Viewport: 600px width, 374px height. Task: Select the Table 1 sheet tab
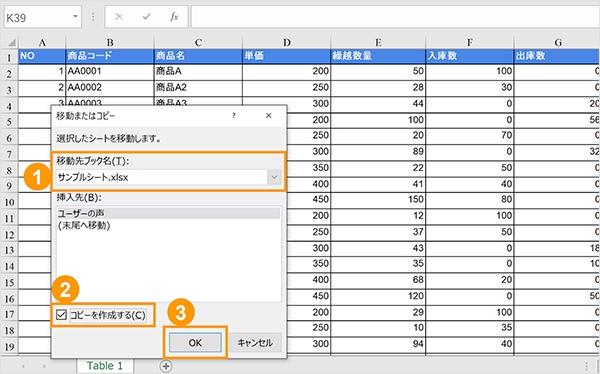(105, 366)
